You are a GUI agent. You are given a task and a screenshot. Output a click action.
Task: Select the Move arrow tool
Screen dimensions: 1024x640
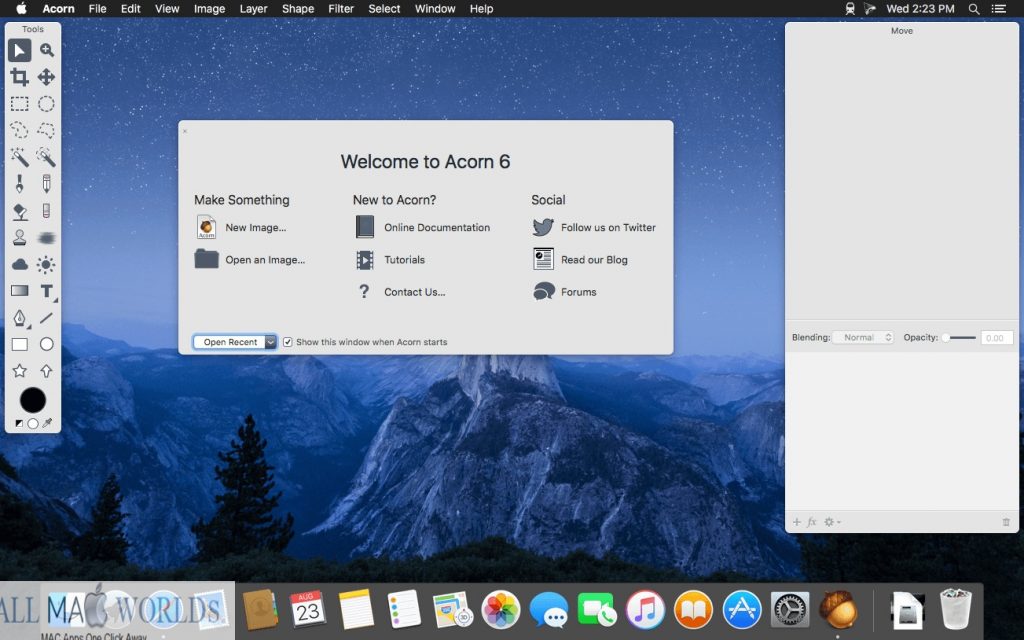(20, 50)
